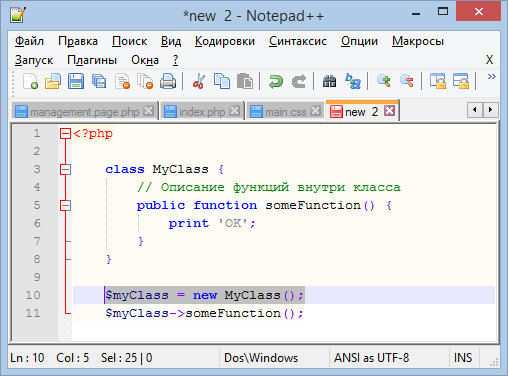Place cursor on line 11 code
The height and width of the screenshot is (376, 508).
click(204, 313)
